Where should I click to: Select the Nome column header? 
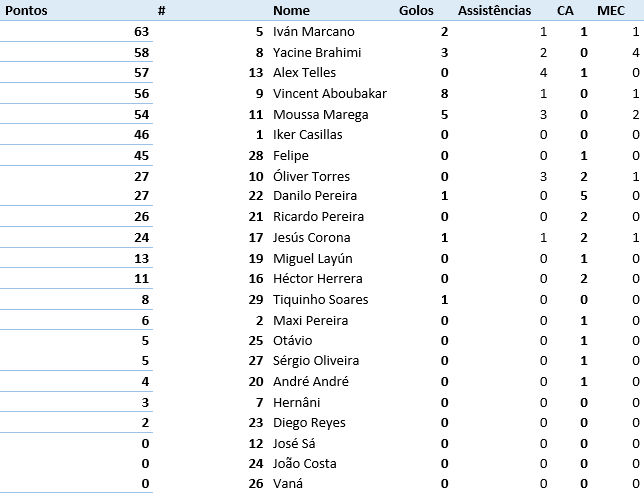point(292,11)
